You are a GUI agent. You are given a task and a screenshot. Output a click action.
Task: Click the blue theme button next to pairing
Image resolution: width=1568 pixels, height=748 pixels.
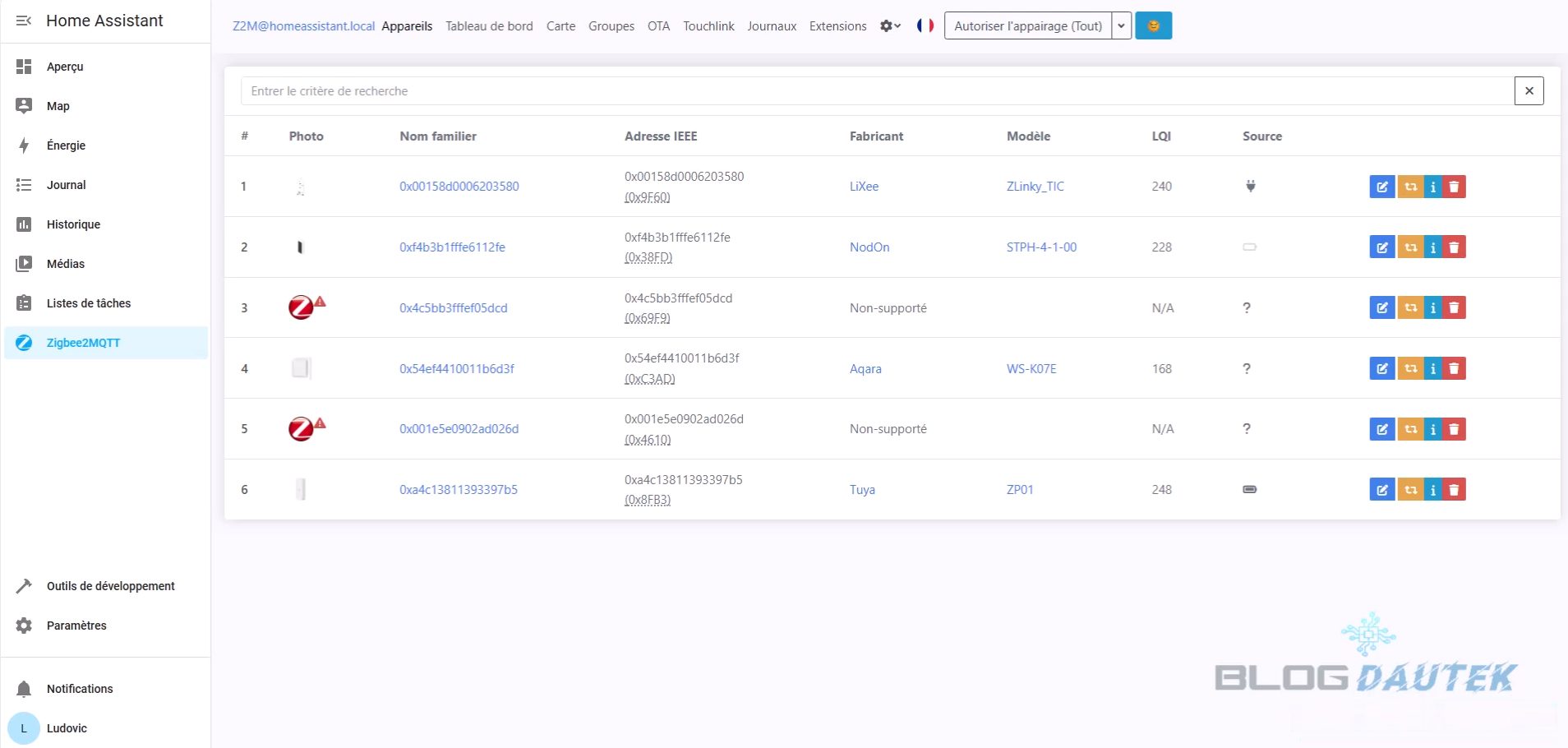tap(1153, 26)
